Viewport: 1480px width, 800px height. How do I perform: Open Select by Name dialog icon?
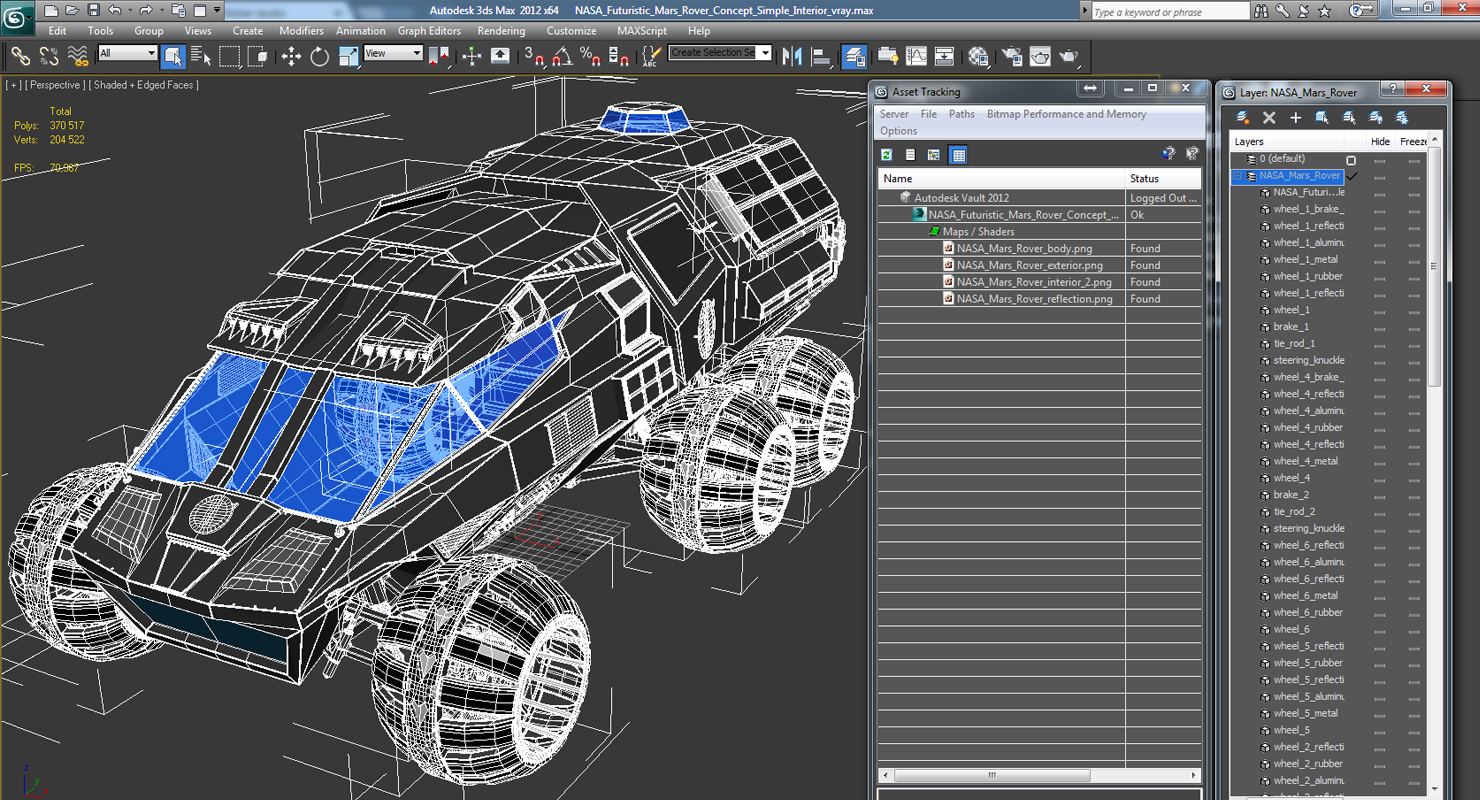pyautogui.click(x=201, y=56)
